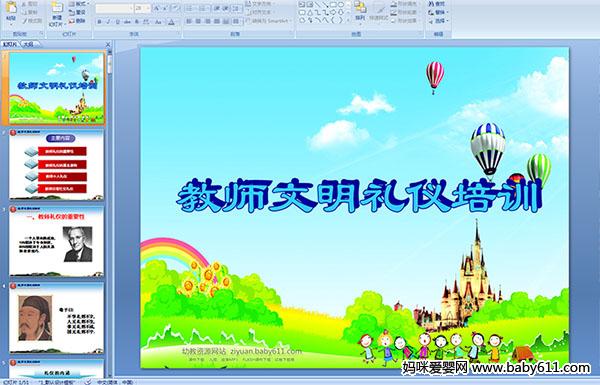Click the New Slide icon
The height and width of the screenshot is (385, 600).
click(x=57, y=13)
